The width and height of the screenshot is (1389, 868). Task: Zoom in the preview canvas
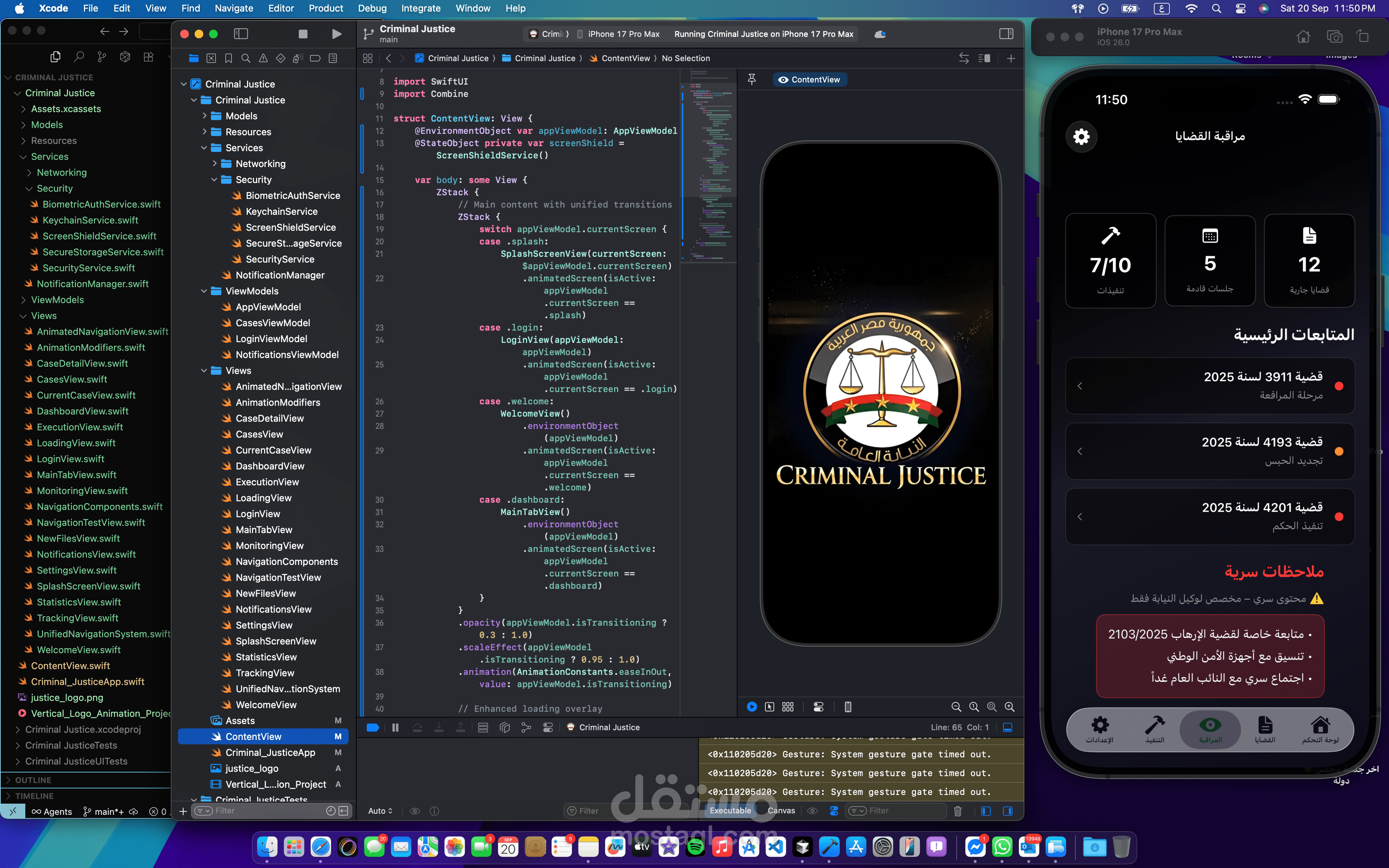pos(1010,707)
